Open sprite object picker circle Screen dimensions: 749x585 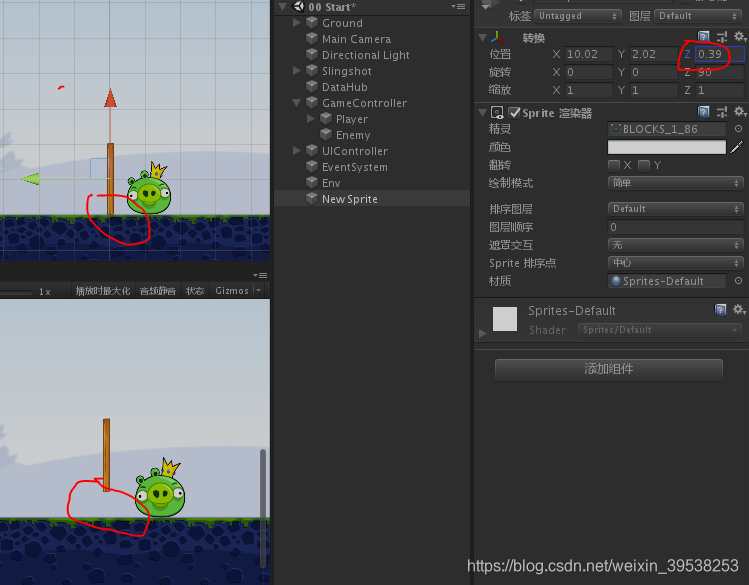point(738,129)
